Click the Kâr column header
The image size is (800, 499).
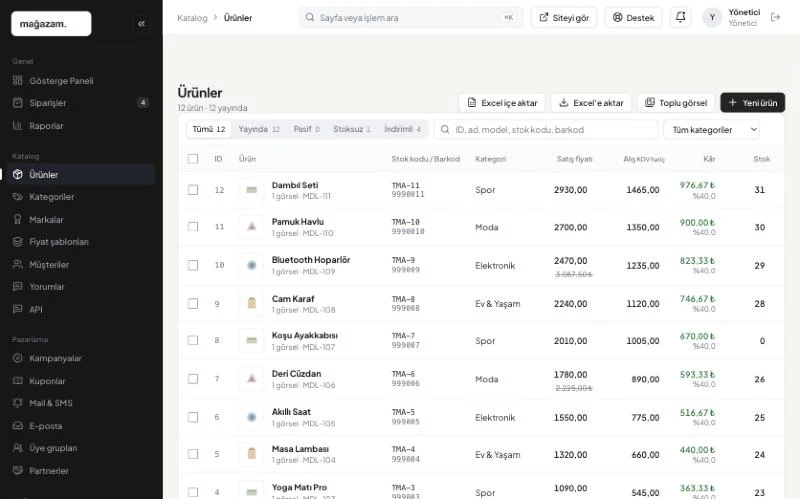tap(709, 159)
